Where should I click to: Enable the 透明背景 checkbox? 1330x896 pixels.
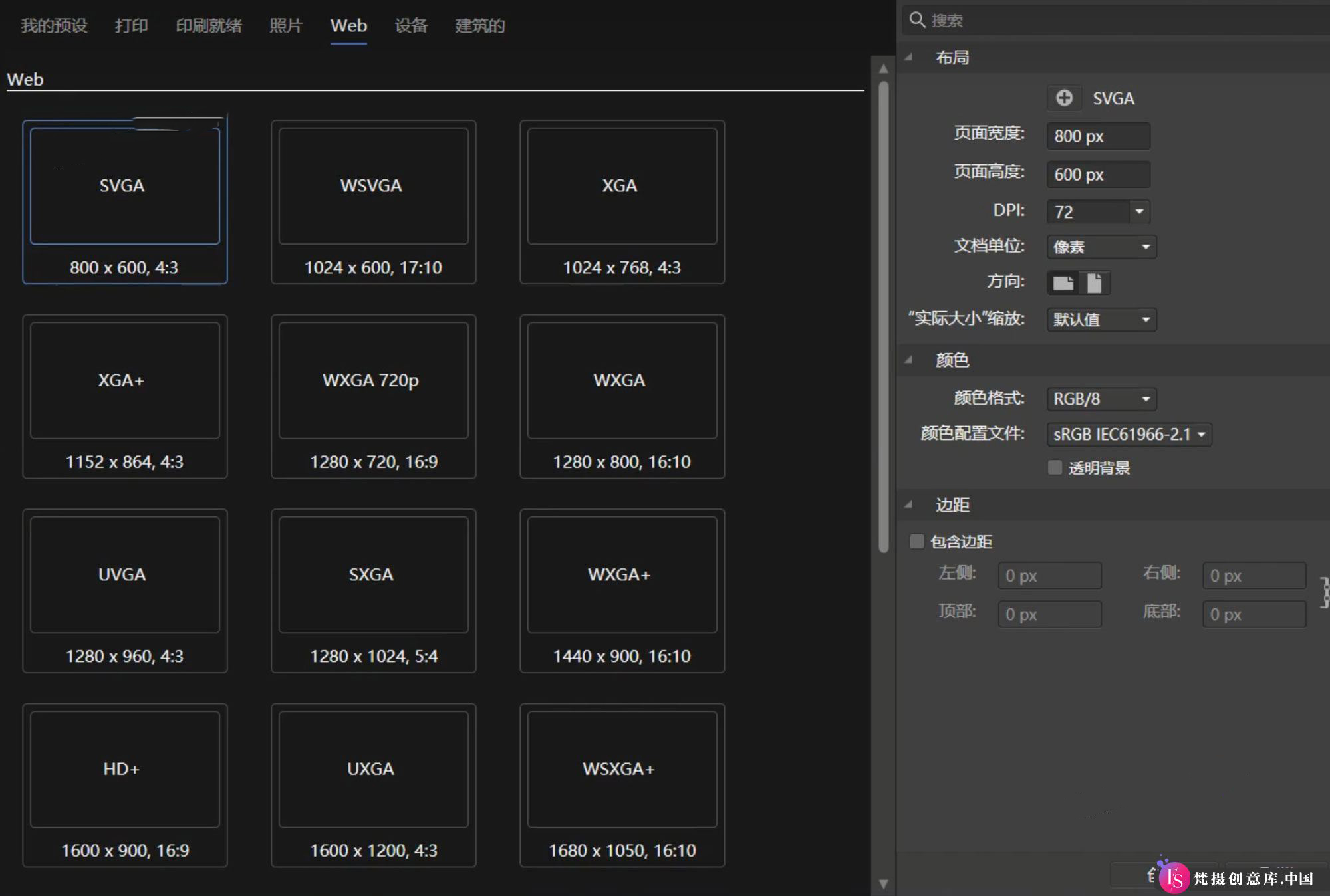1055,467
